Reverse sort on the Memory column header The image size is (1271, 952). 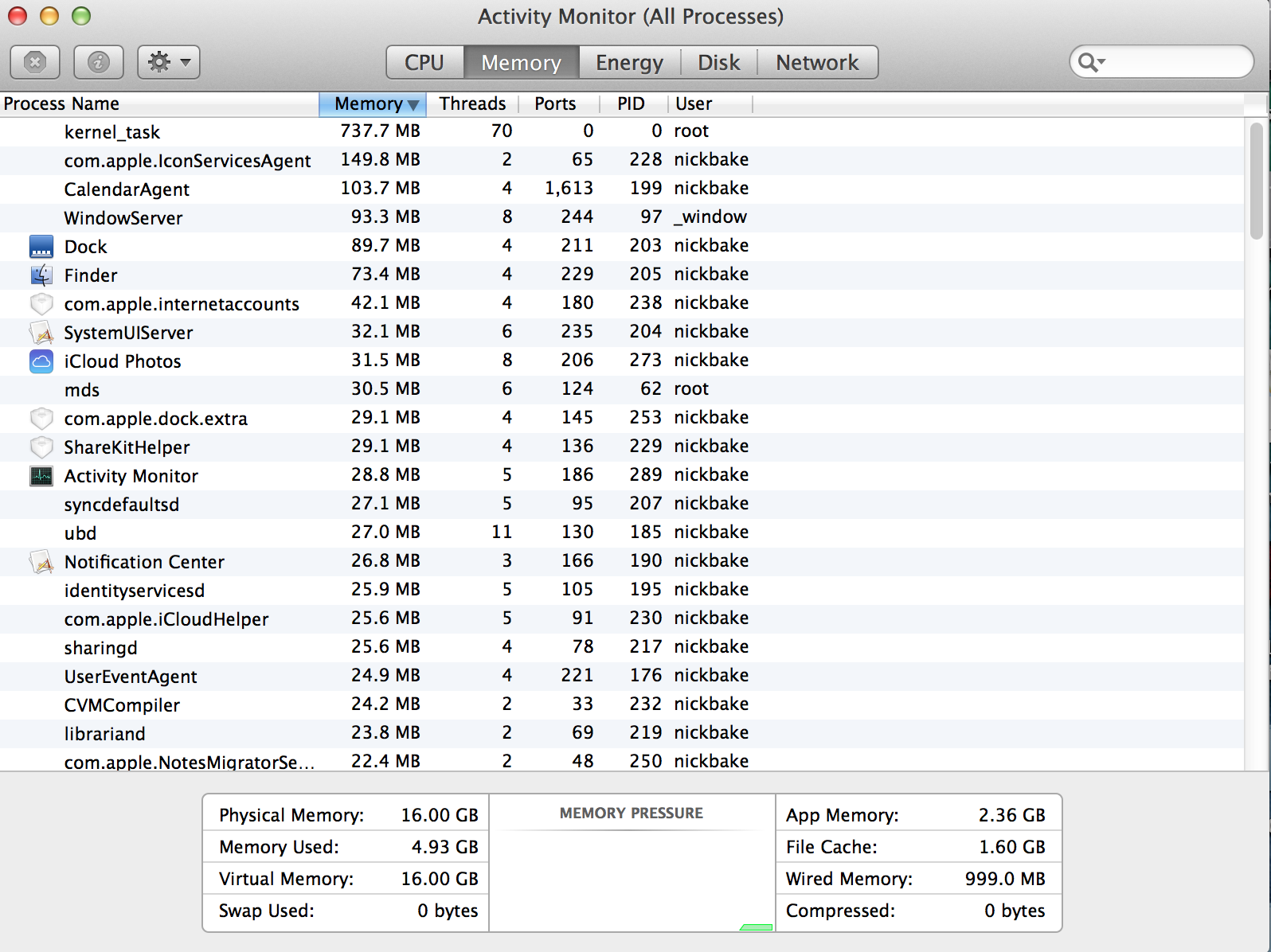tap(373, 104)
